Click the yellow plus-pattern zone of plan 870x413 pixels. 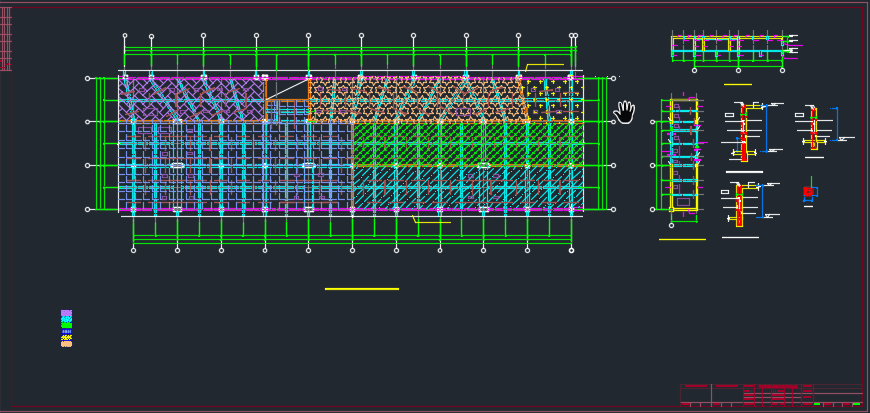[x=555, y=100]
